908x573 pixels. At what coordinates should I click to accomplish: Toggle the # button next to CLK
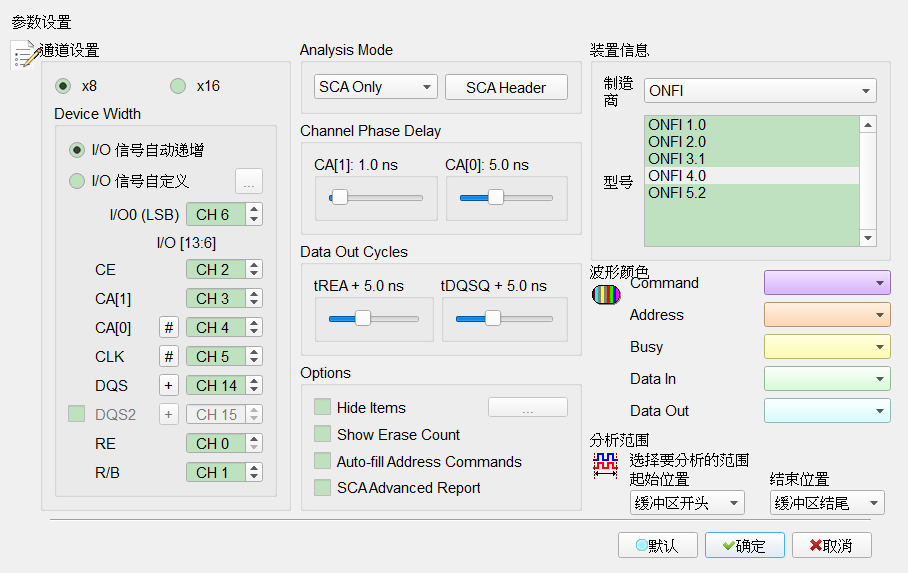pos(169,356)
